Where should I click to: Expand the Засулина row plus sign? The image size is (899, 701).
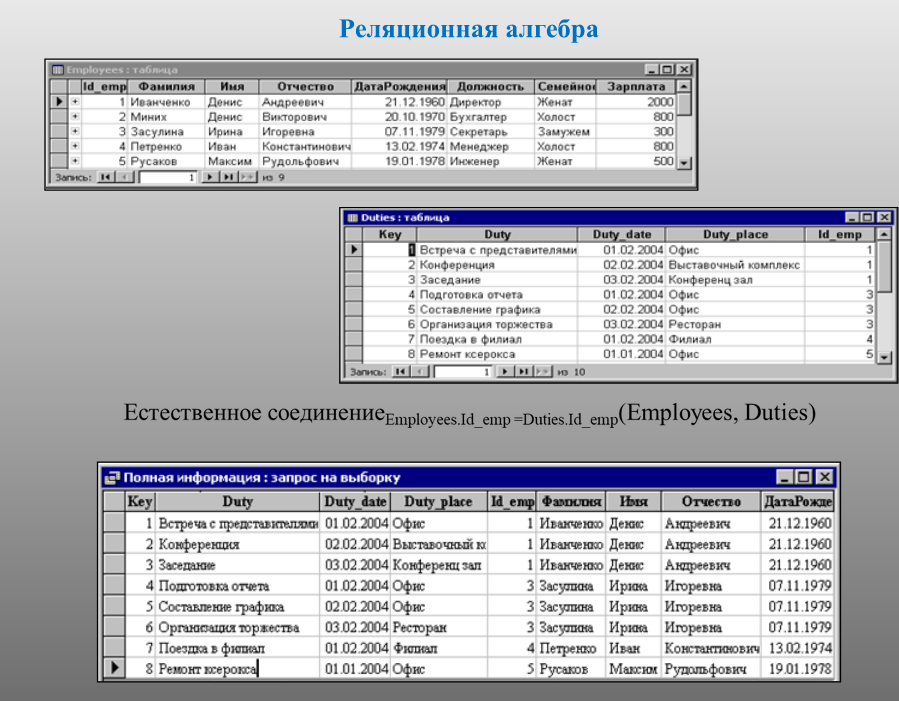click(x=75, y=131)
